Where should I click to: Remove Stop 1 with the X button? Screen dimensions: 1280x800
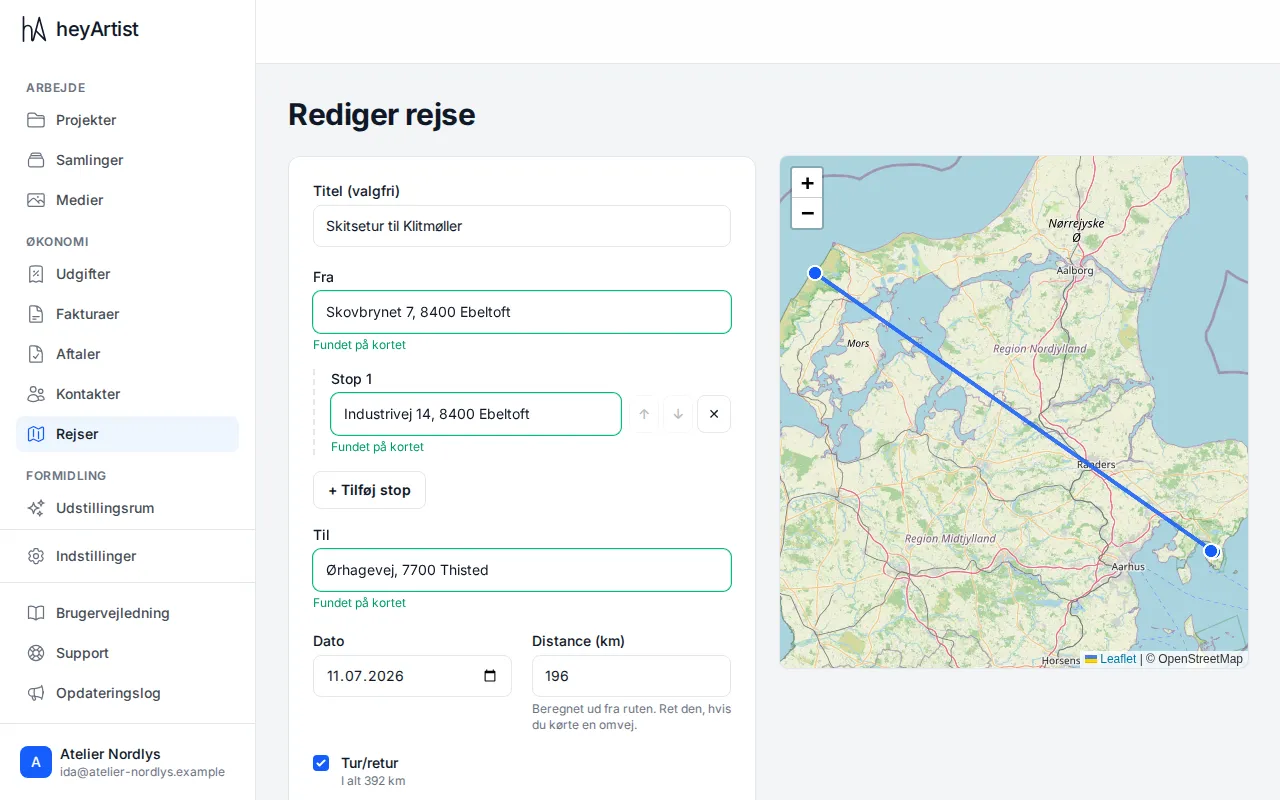coord(714,414)
